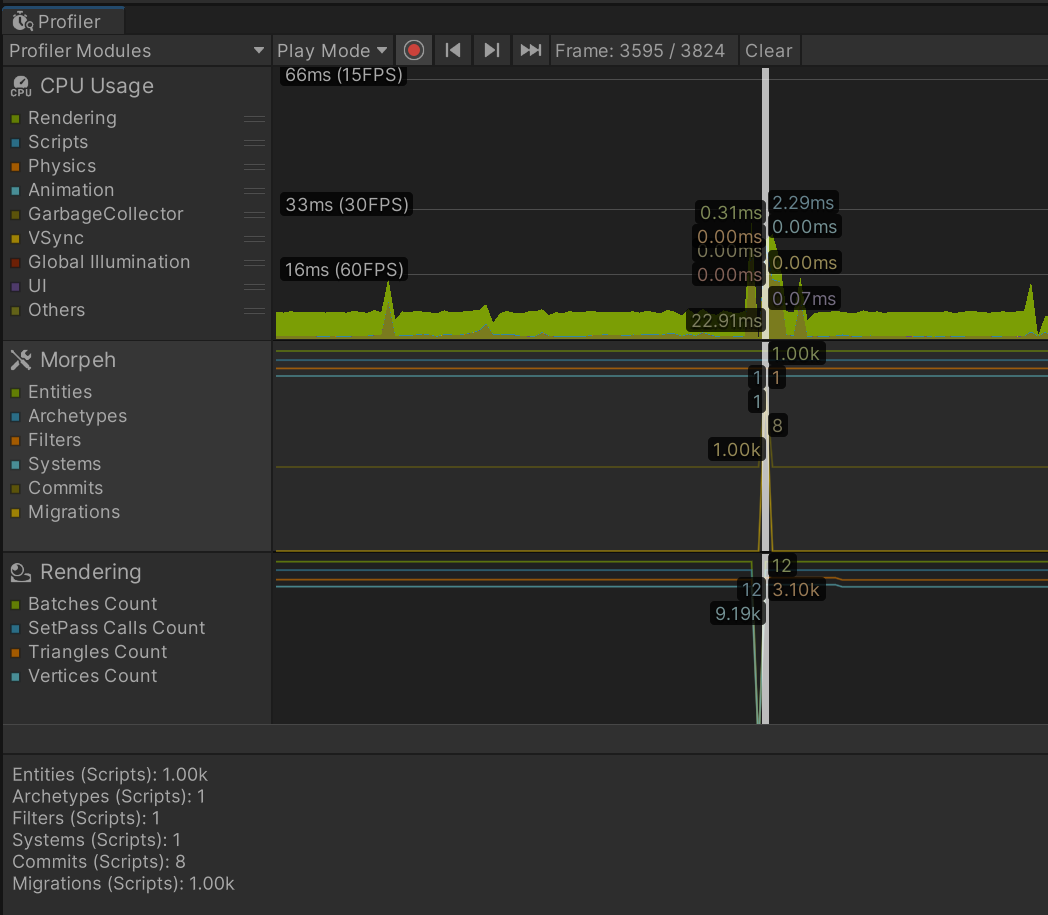Click the Commits value 8 label in the Morpeh chart

(777, 426)
